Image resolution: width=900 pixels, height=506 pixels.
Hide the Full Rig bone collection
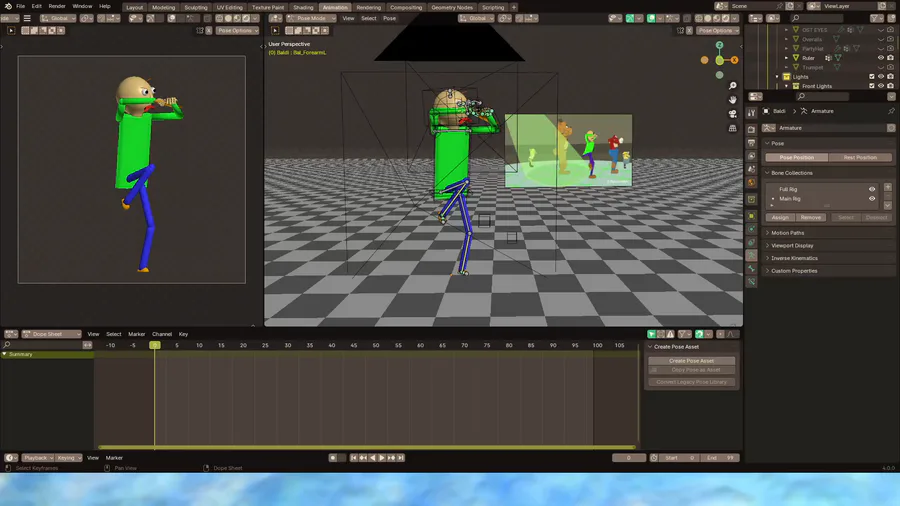tap(872, 189)
